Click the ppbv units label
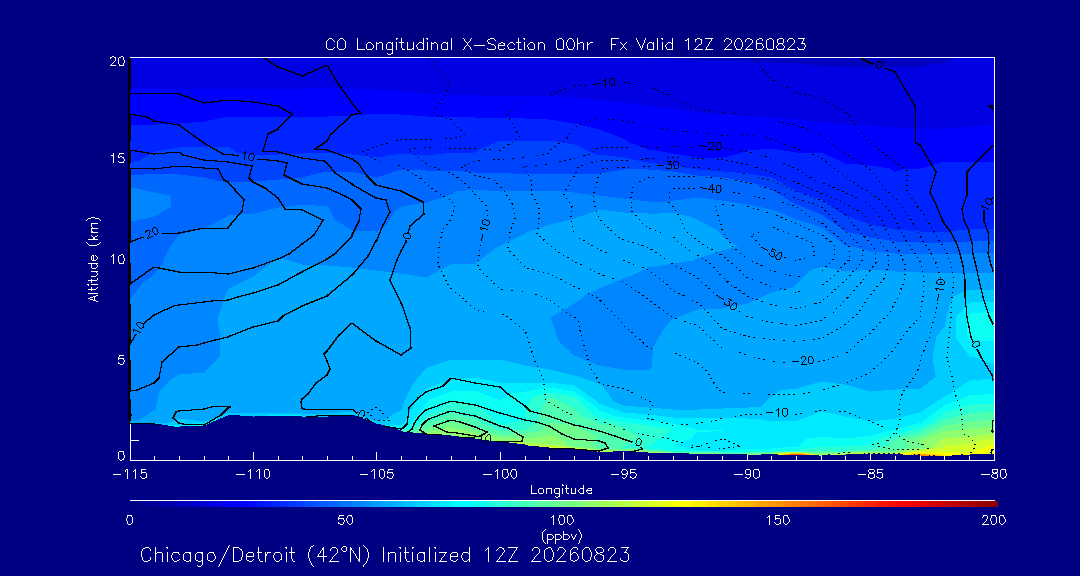1080x576 pixels. click(x=562, y=535)
